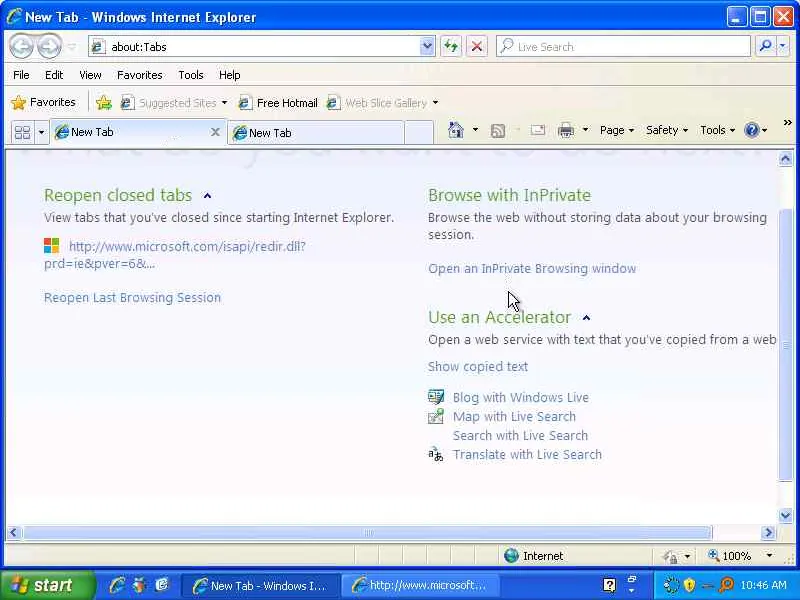Click the Microsoft logo beside the closed tab
The image size is (800, 600).
52,246
